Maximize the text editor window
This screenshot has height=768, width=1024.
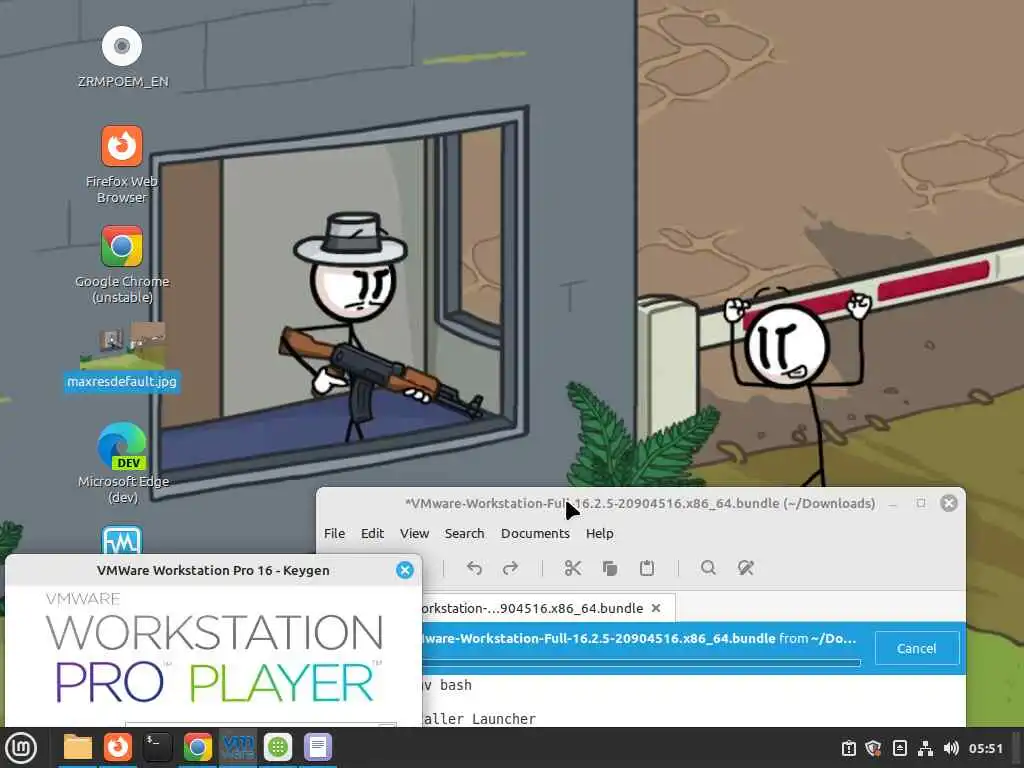point(921,503)
